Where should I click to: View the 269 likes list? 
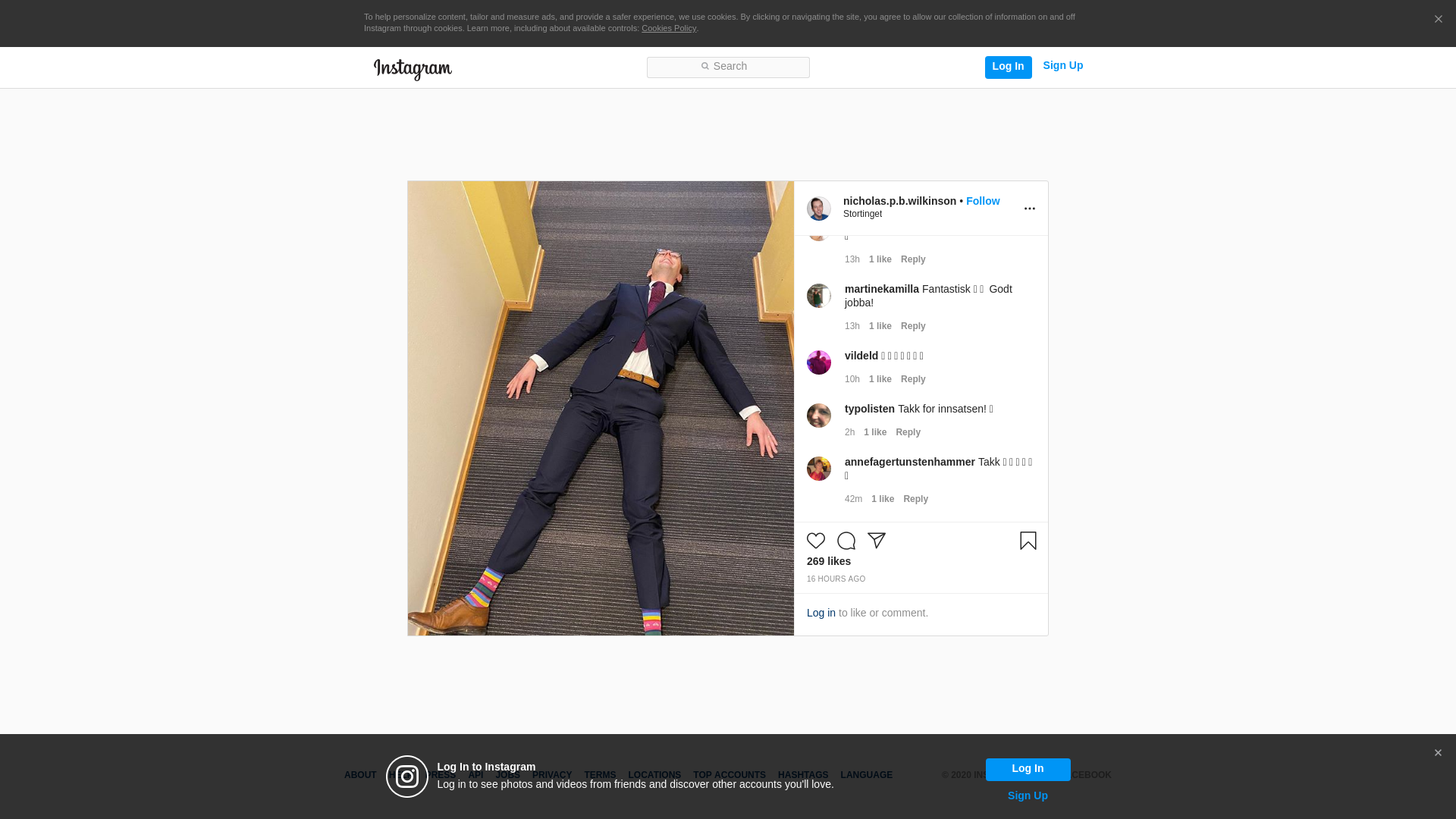click(828, 561)
